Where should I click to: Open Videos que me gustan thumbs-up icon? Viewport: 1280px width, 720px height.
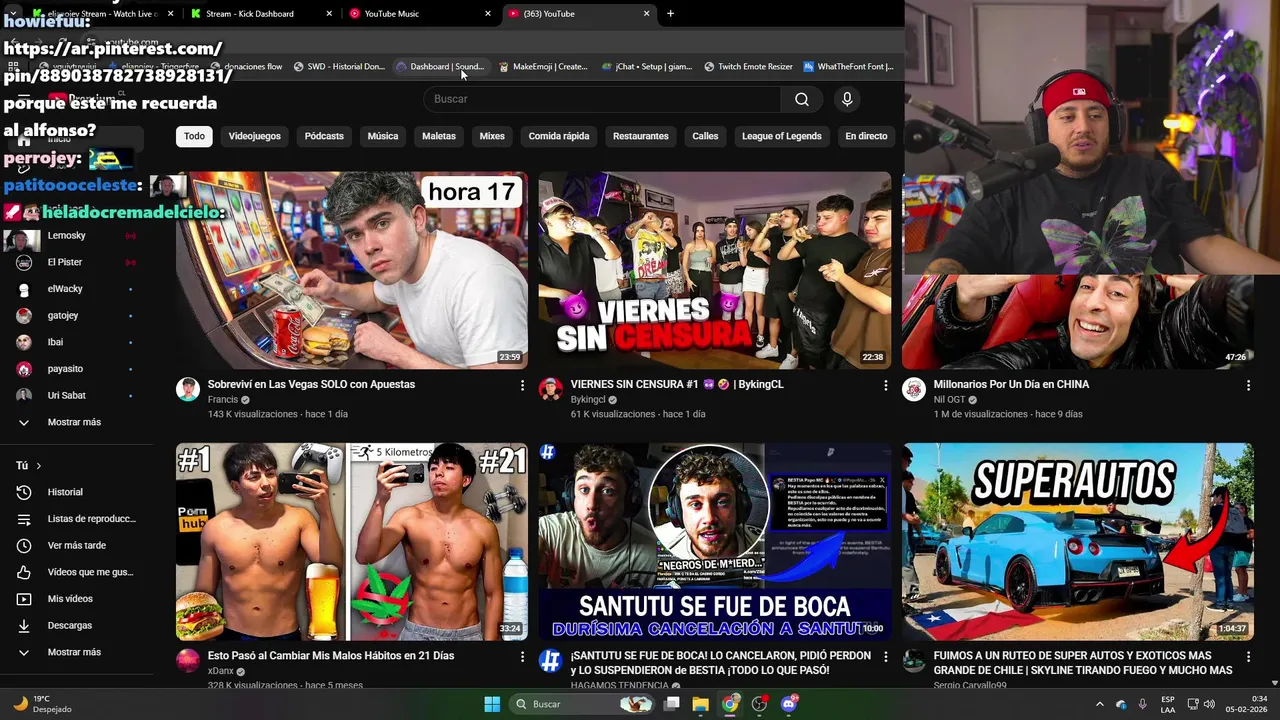tap(24, 572)
